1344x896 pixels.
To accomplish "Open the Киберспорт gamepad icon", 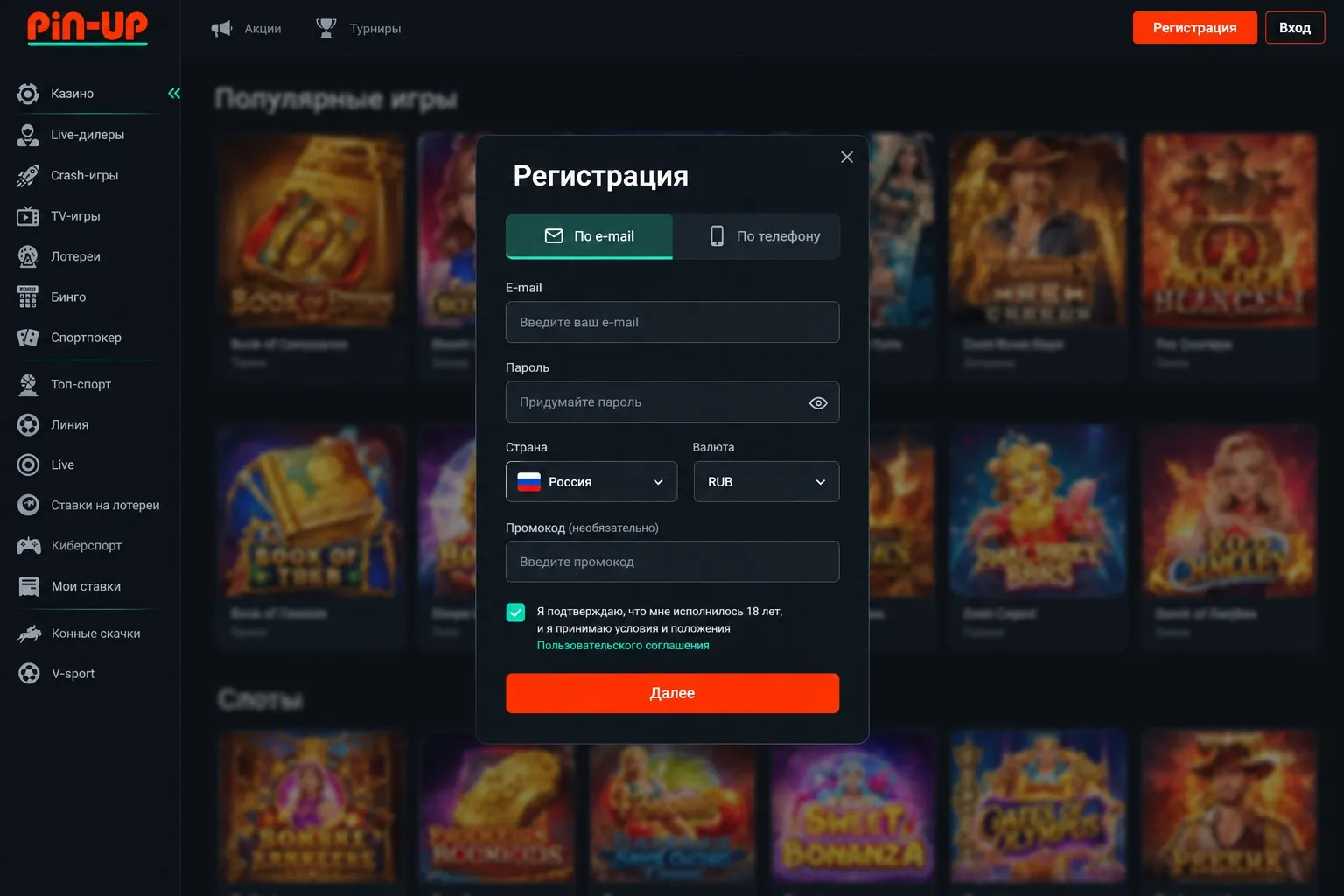I will pyautogui.click(x=29, y=546).
